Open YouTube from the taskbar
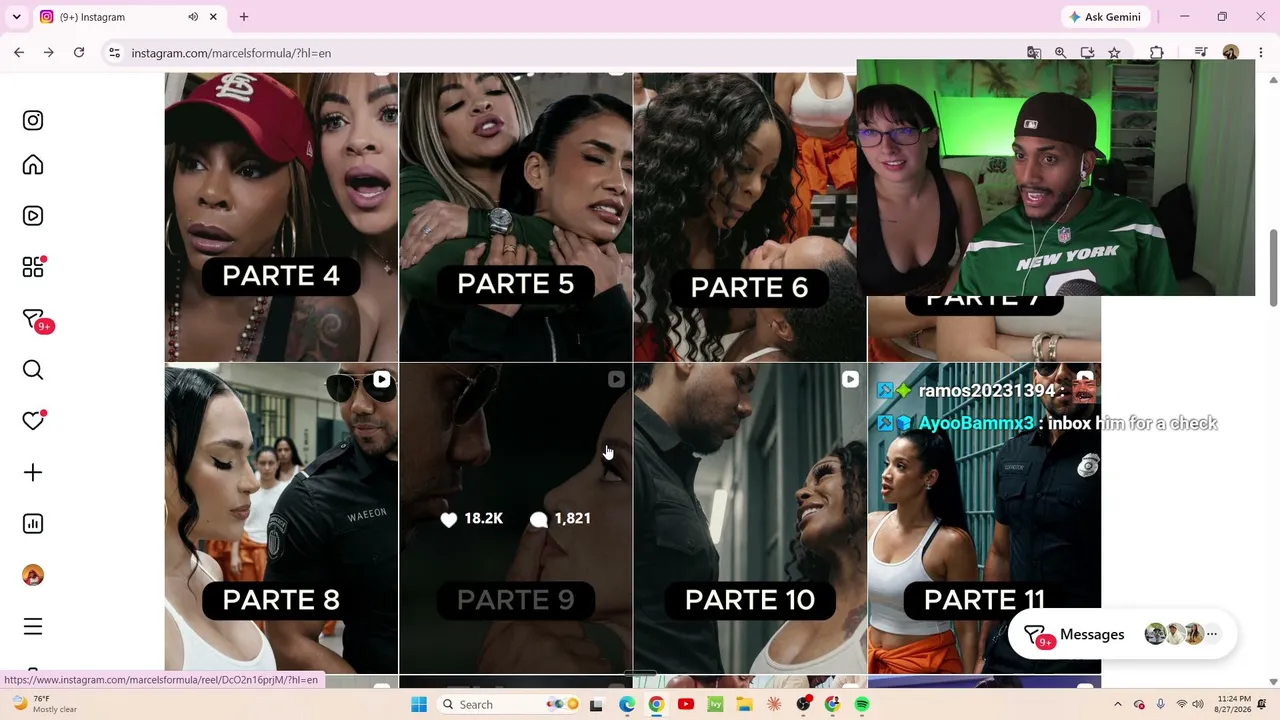1280x720 pixels. [686, 704]
